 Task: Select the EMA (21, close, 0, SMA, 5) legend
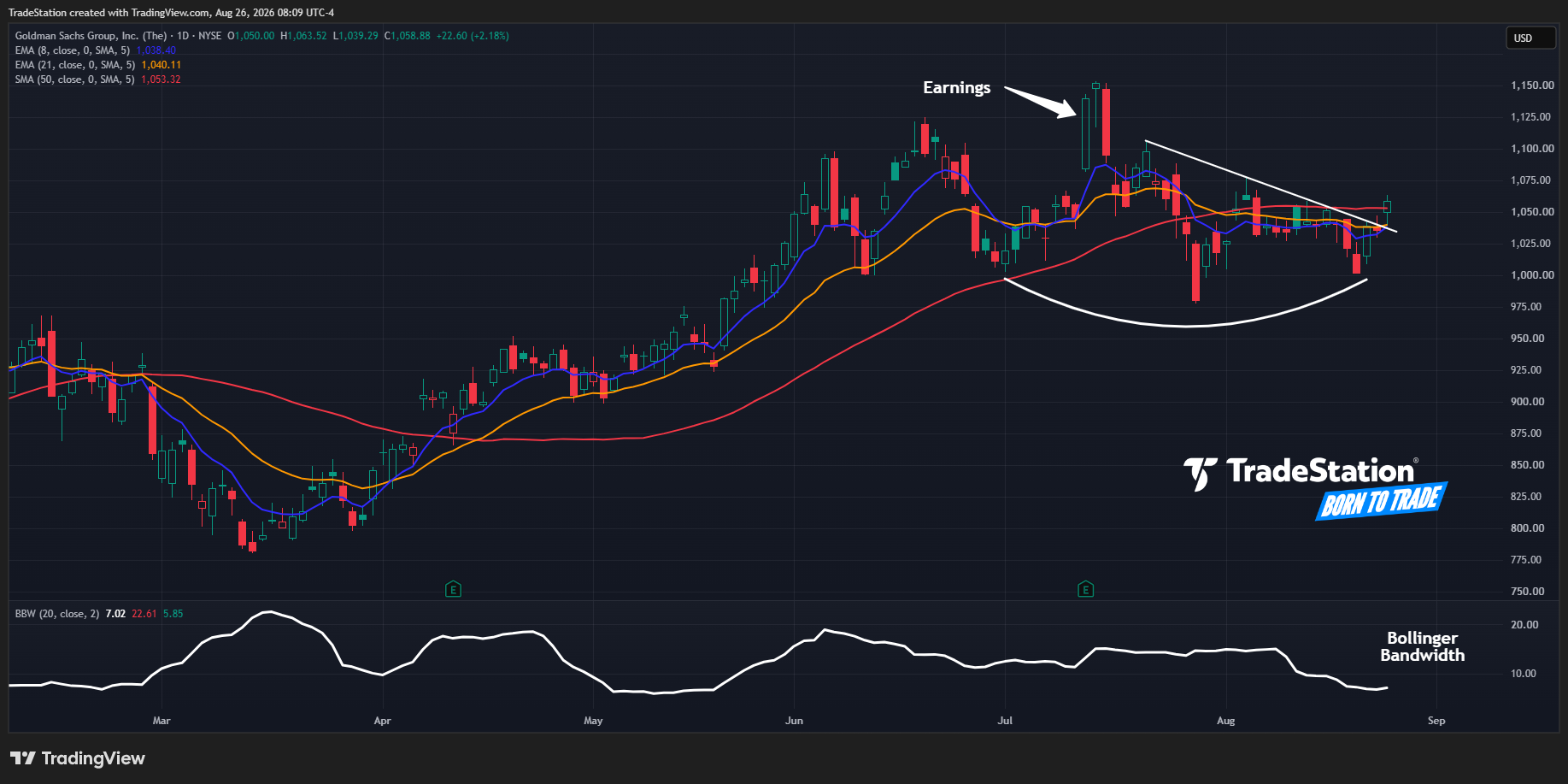[75, 65]
